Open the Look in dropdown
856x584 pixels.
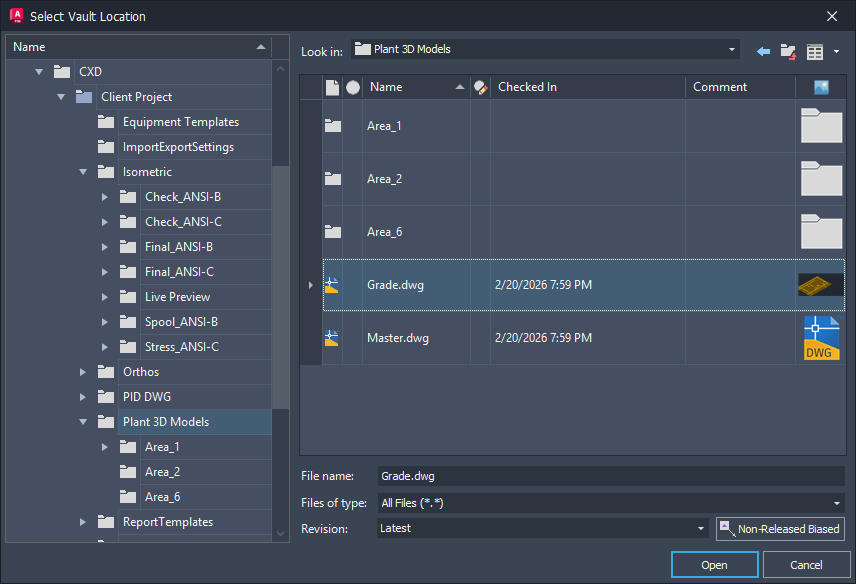(546, 49)
